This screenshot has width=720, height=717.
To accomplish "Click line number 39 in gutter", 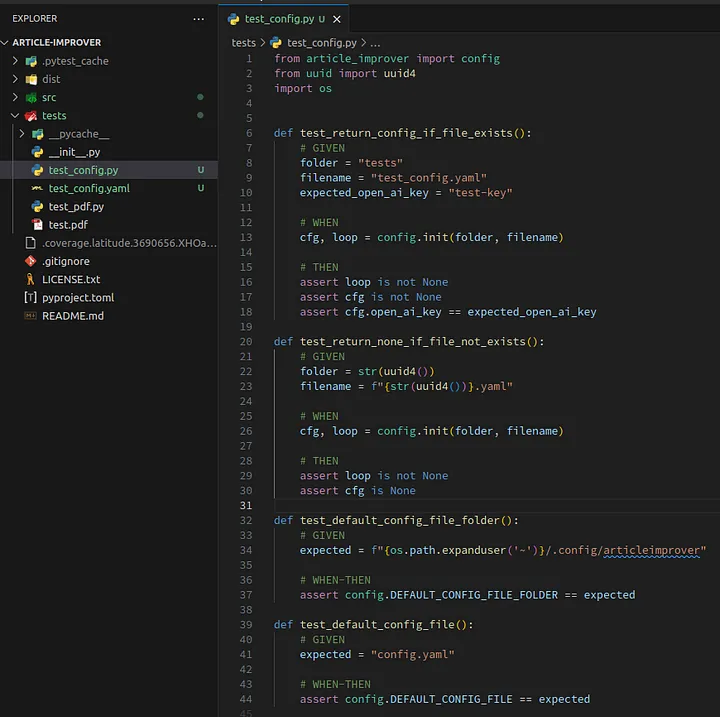I will (246, 625).
